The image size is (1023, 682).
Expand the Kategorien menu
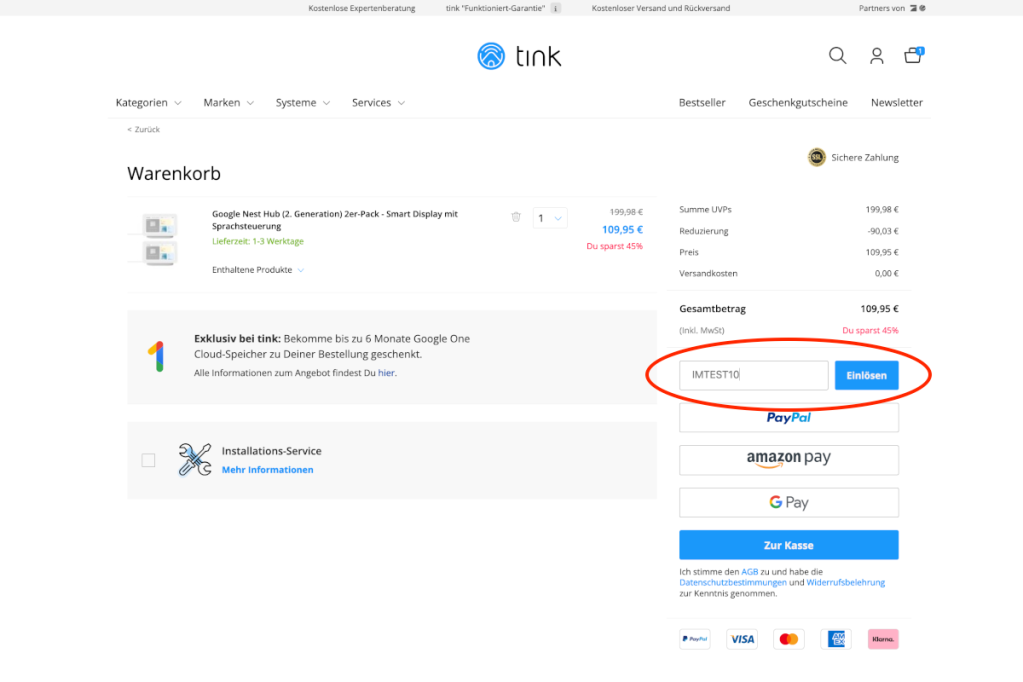tap(148, 102)
